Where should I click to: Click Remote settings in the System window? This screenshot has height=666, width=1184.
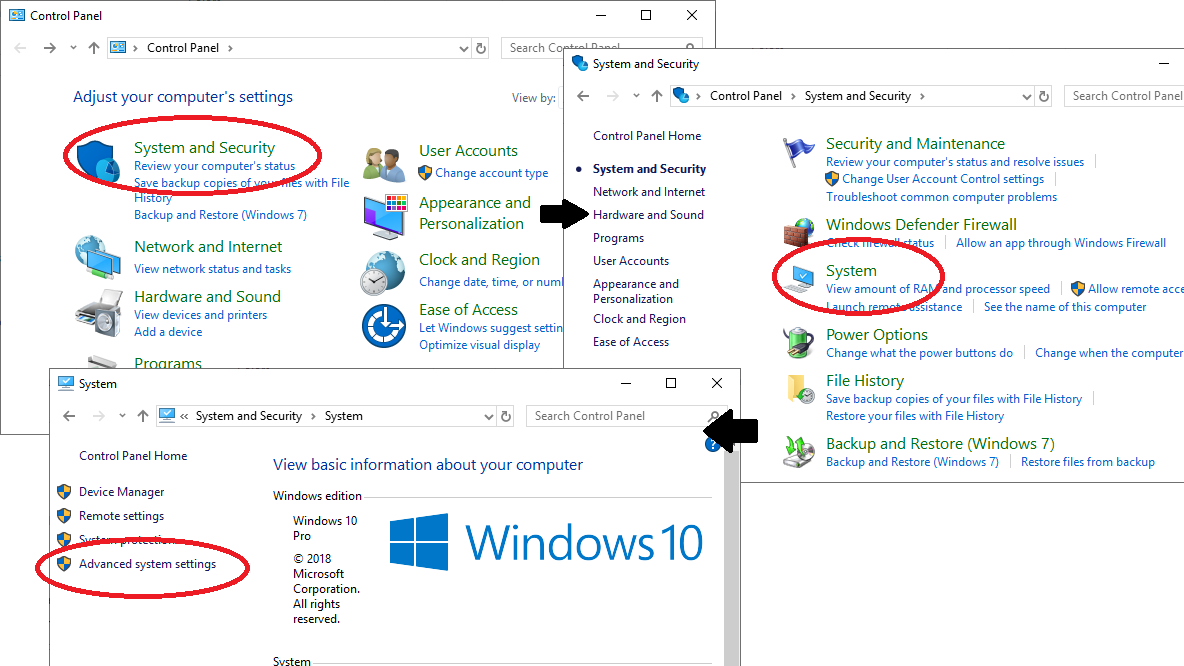(121, 516)
